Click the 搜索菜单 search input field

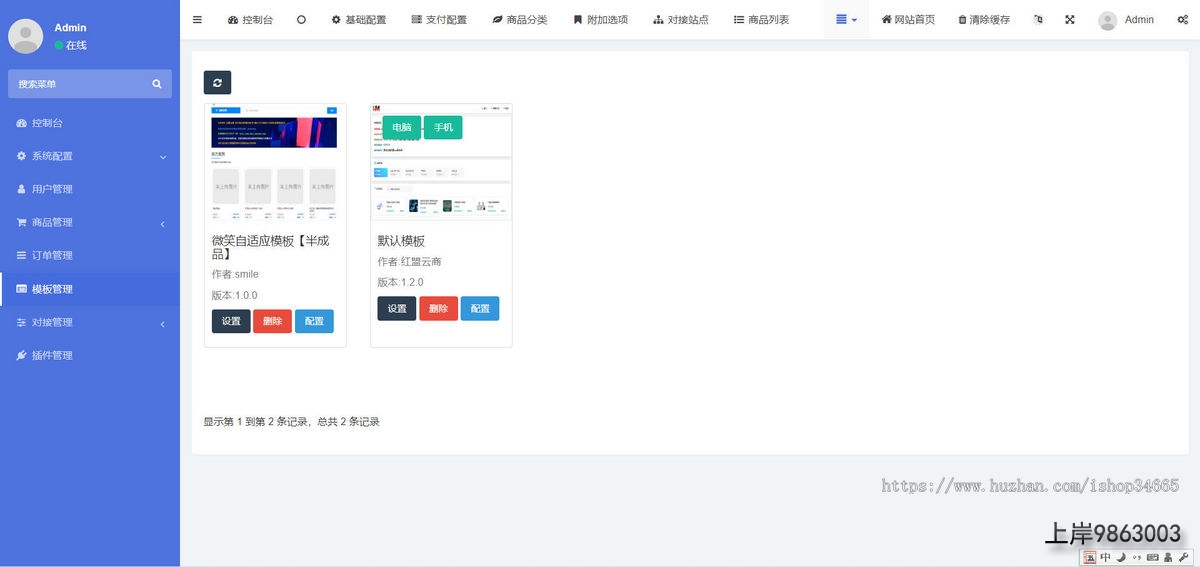pyautogui.click(x=80, y=84)
